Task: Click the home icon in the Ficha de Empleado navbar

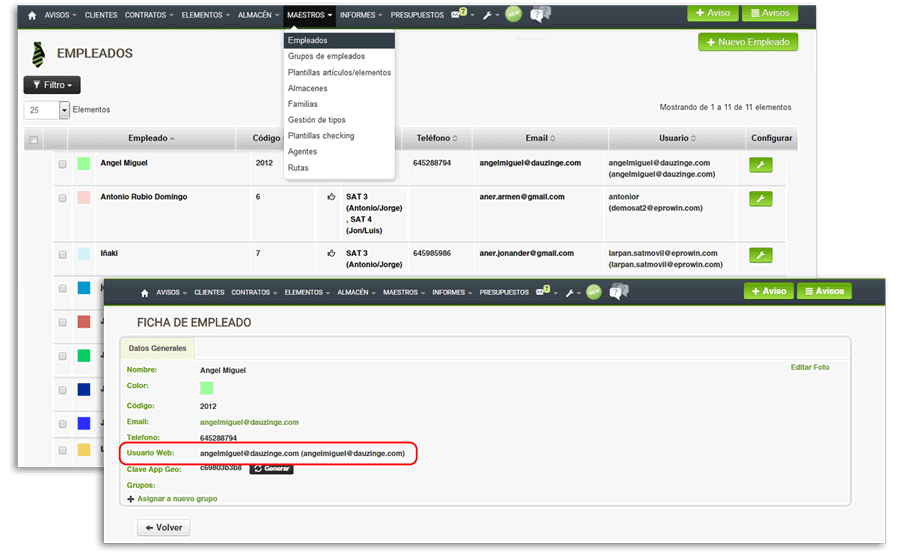Action: [145, 293]
